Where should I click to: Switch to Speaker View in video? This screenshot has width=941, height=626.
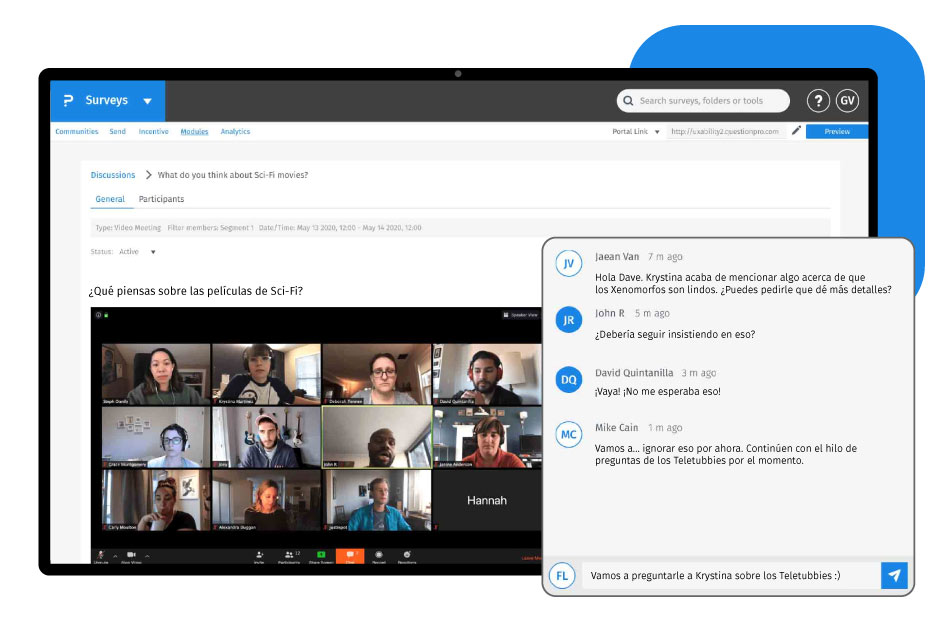520,315
